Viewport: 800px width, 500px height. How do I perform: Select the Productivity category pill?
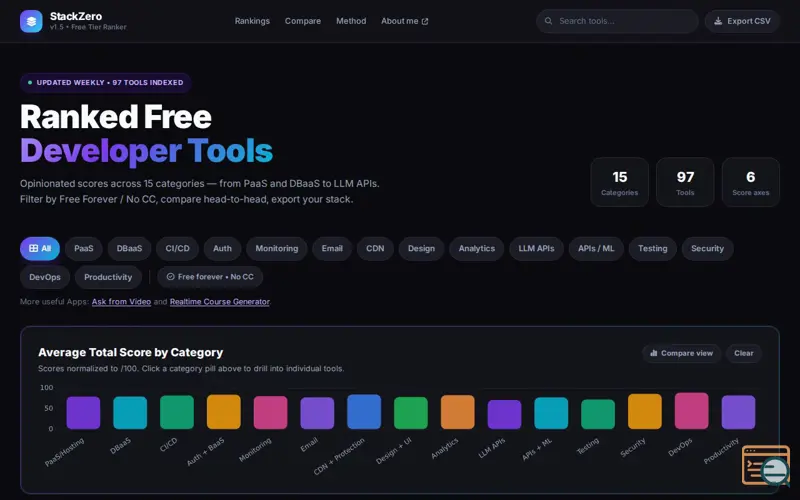(108, 277)
